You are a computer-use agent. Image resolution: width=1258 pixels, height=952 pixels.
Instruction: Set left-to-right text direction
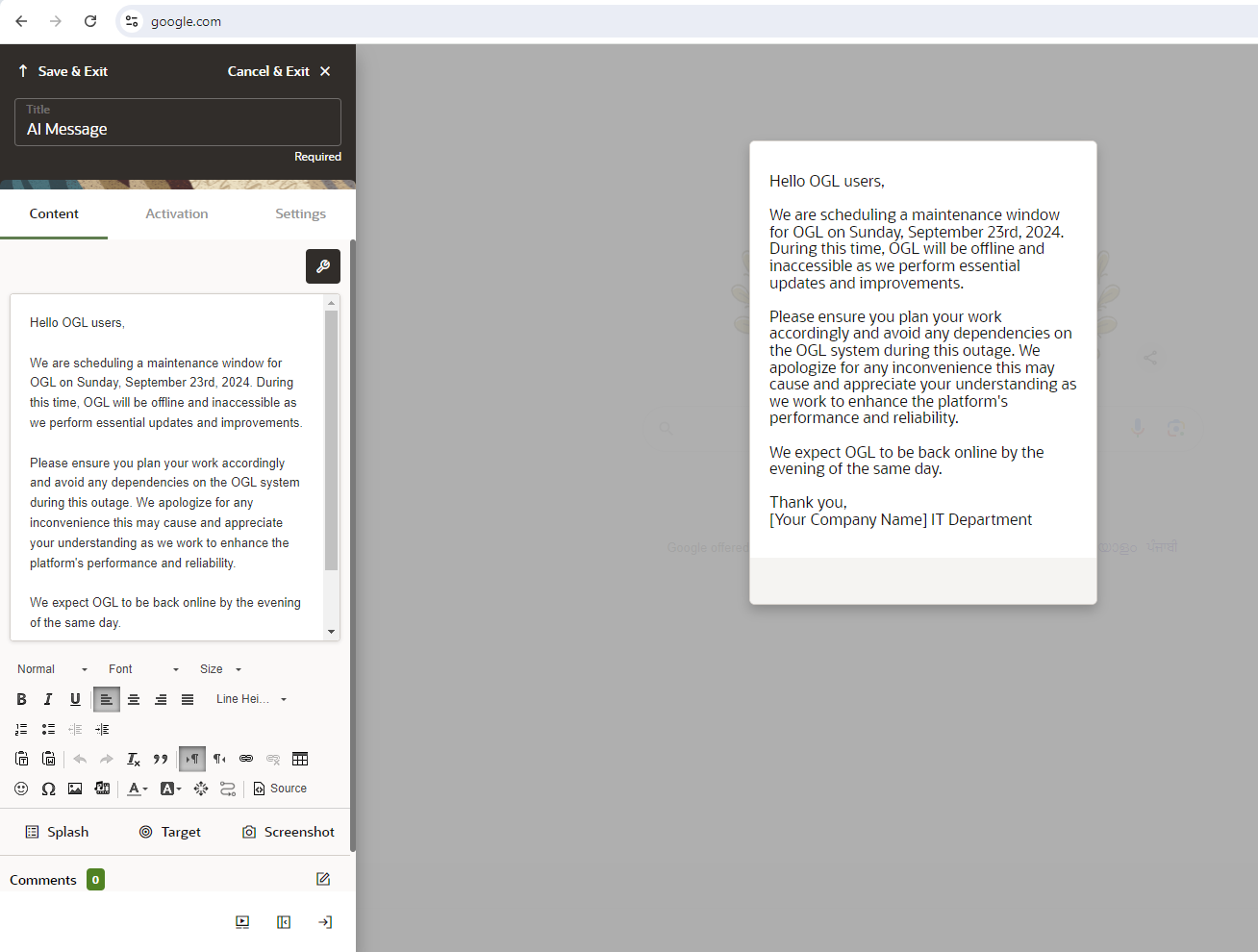pyautogui.click(x=192, y=759)
